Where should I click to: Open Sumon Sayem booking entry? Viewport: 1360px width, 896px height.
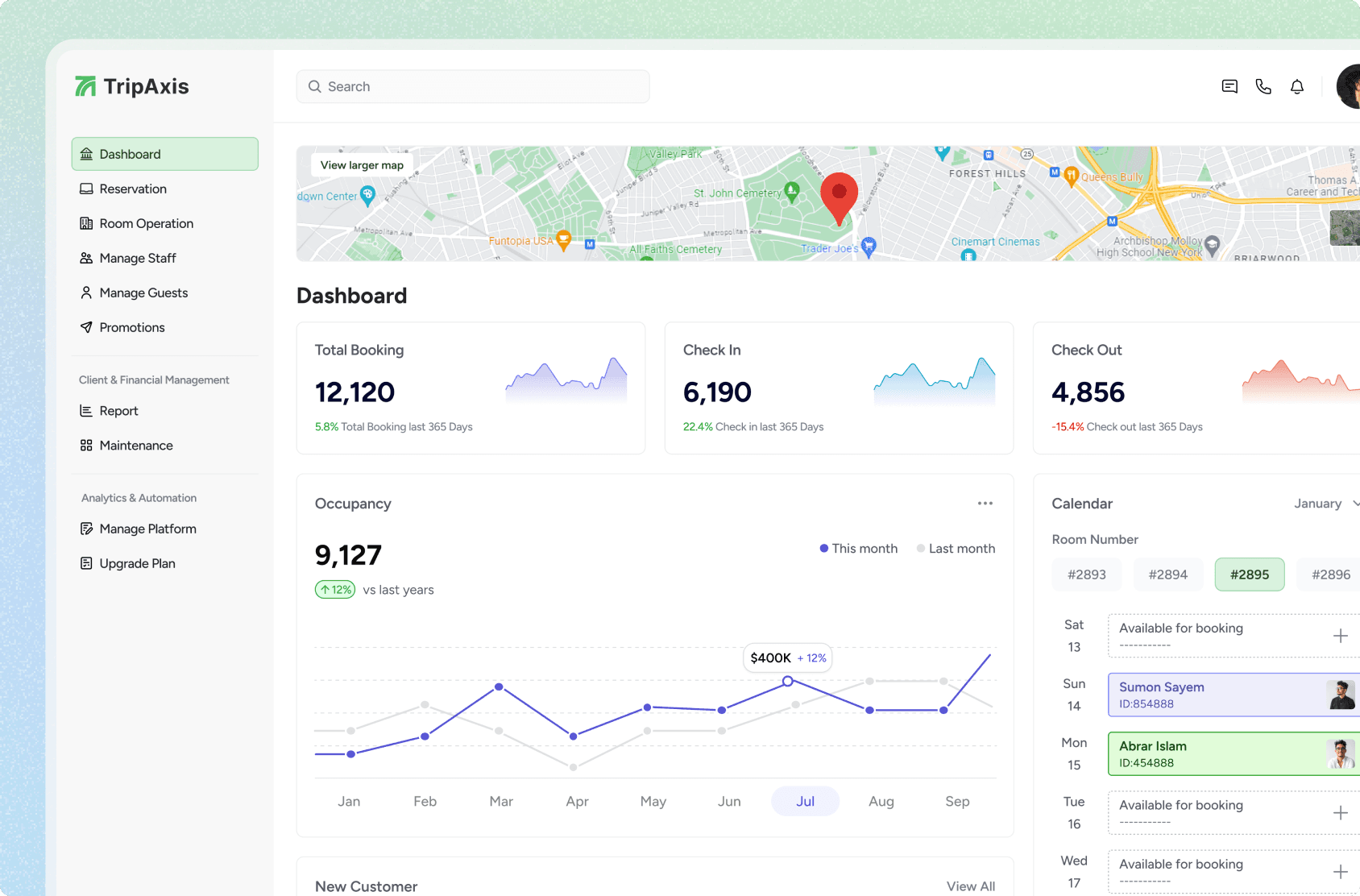click(1234, 695)
